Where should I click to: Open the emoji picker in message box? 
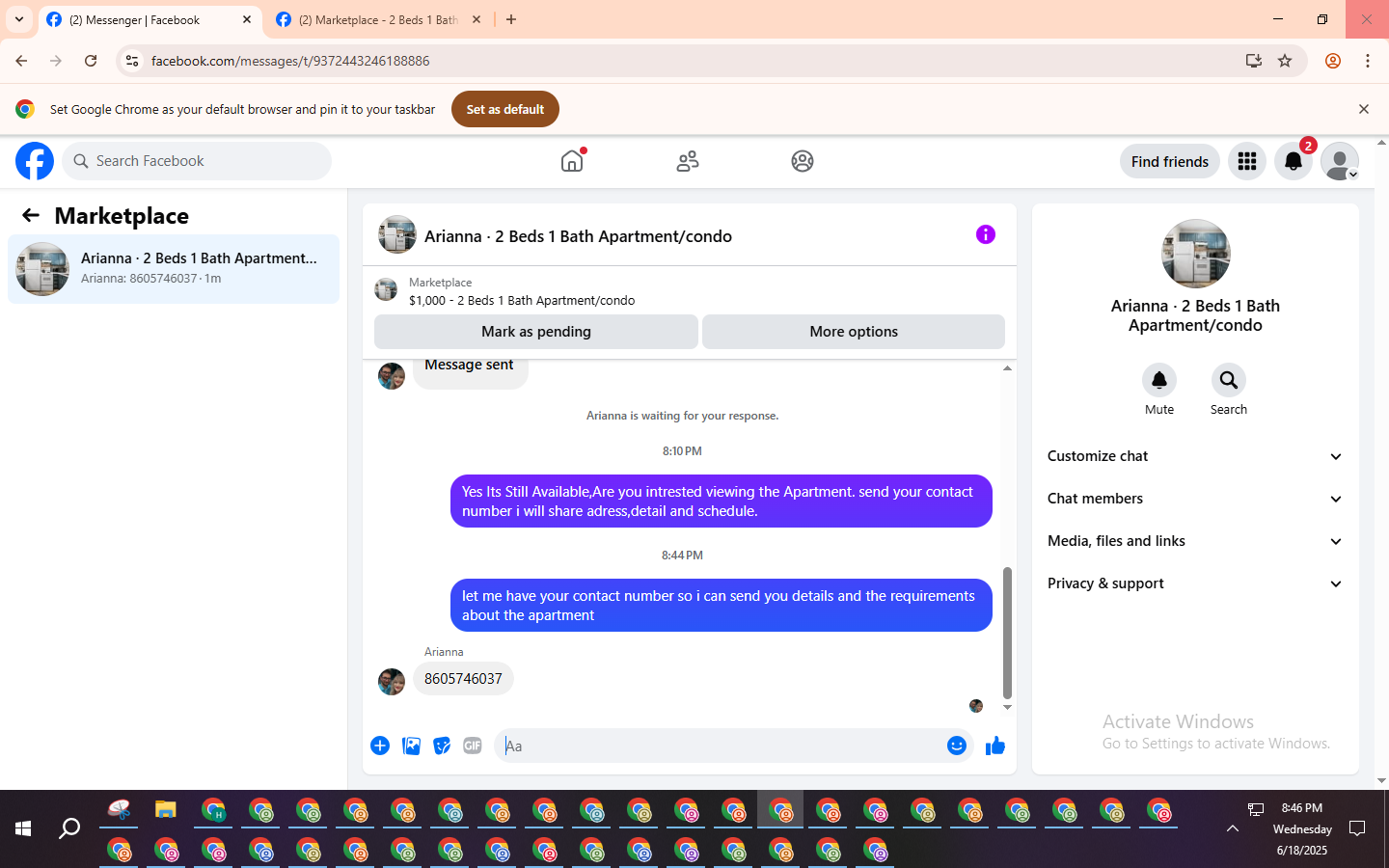tap(957, 746)
